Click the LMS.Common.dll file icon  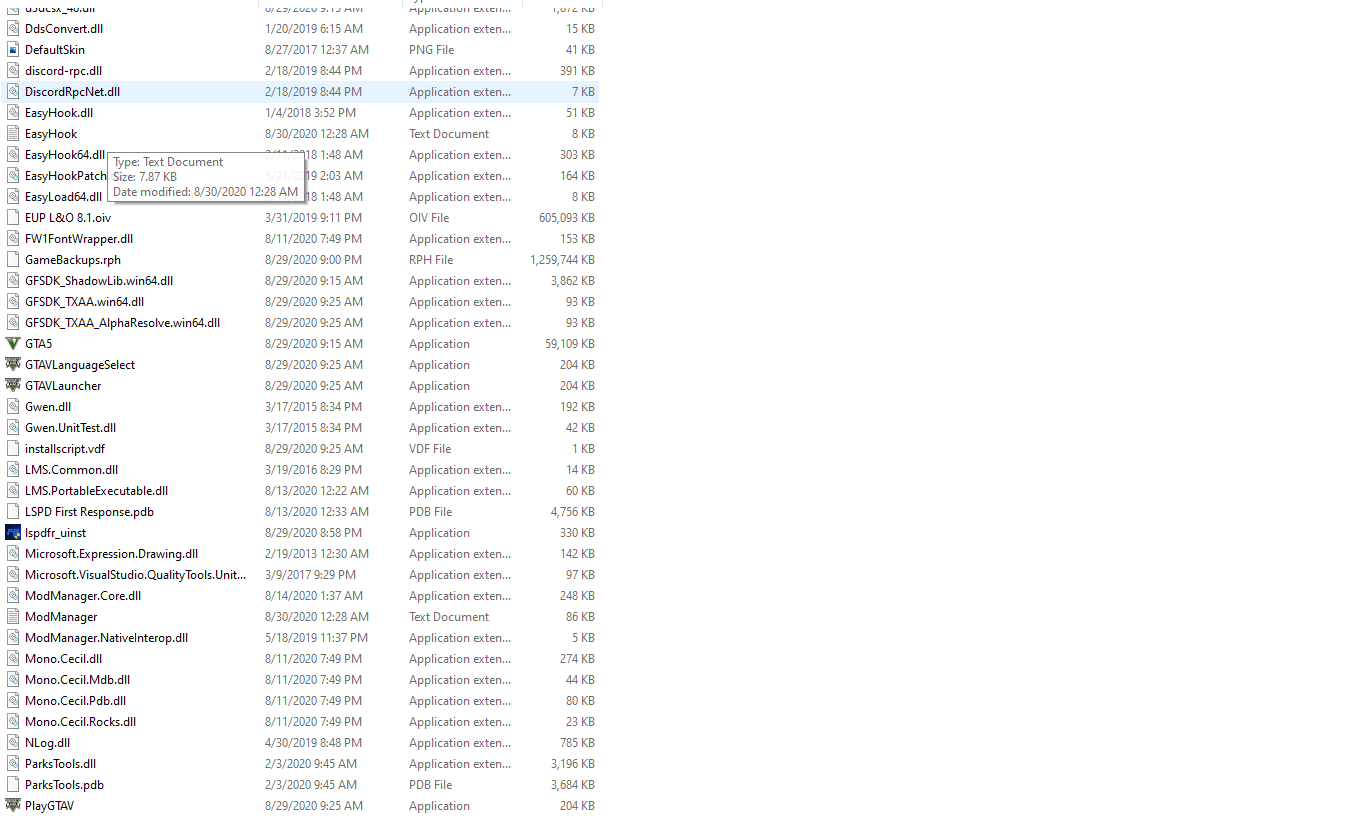coord(13,470)
